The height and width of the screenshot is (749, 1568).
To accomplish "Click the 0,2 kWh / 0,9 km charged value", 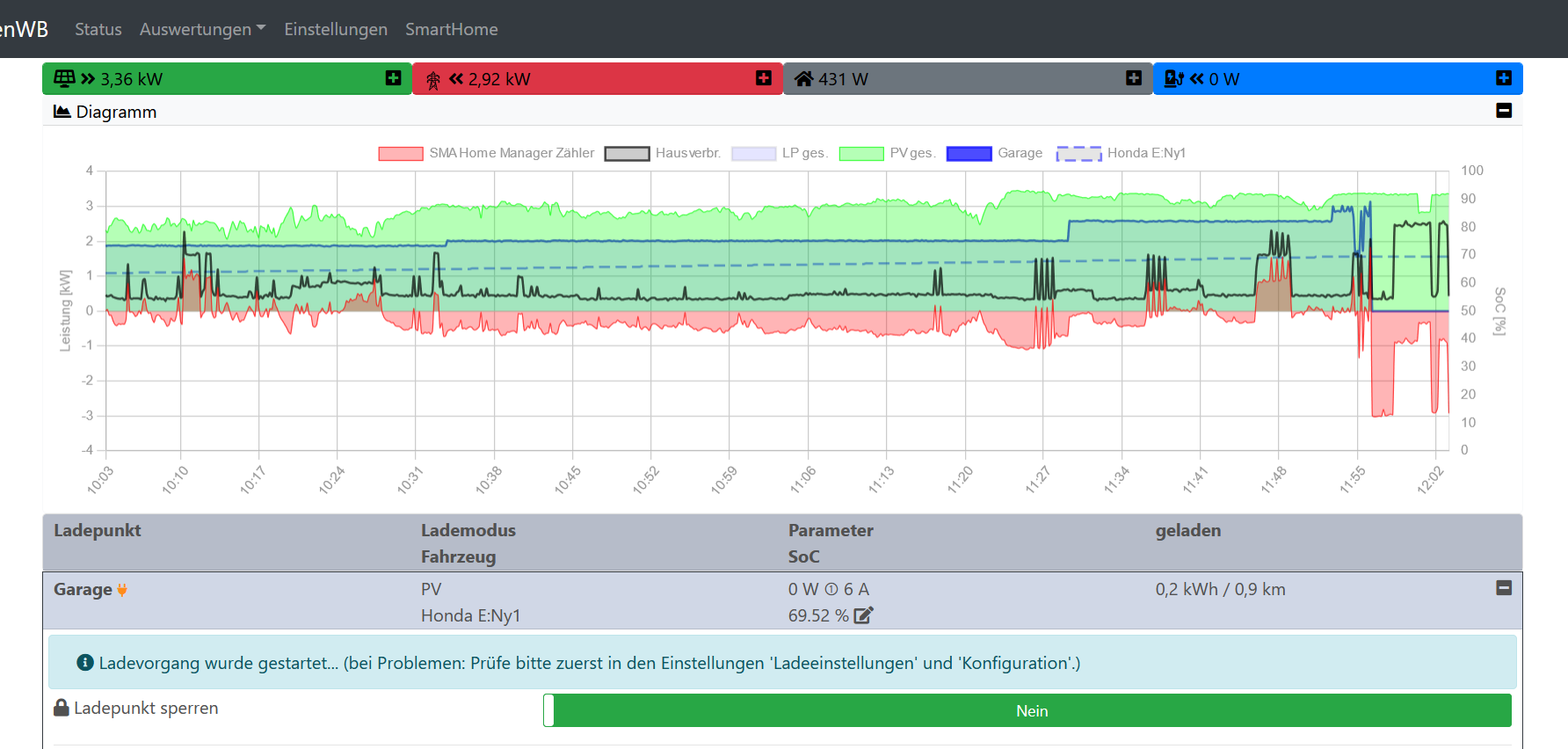I will point(1221,589).
